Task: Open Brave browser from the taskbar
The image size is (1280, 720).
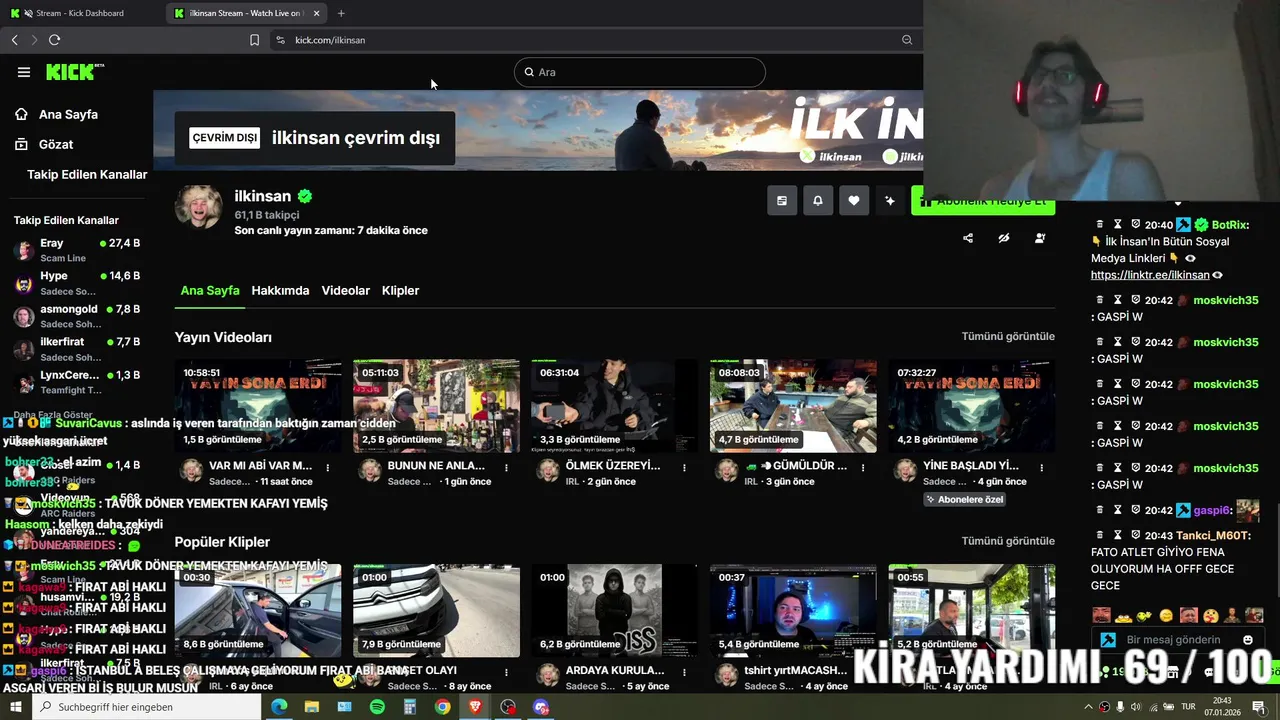Action: point(475,707)
